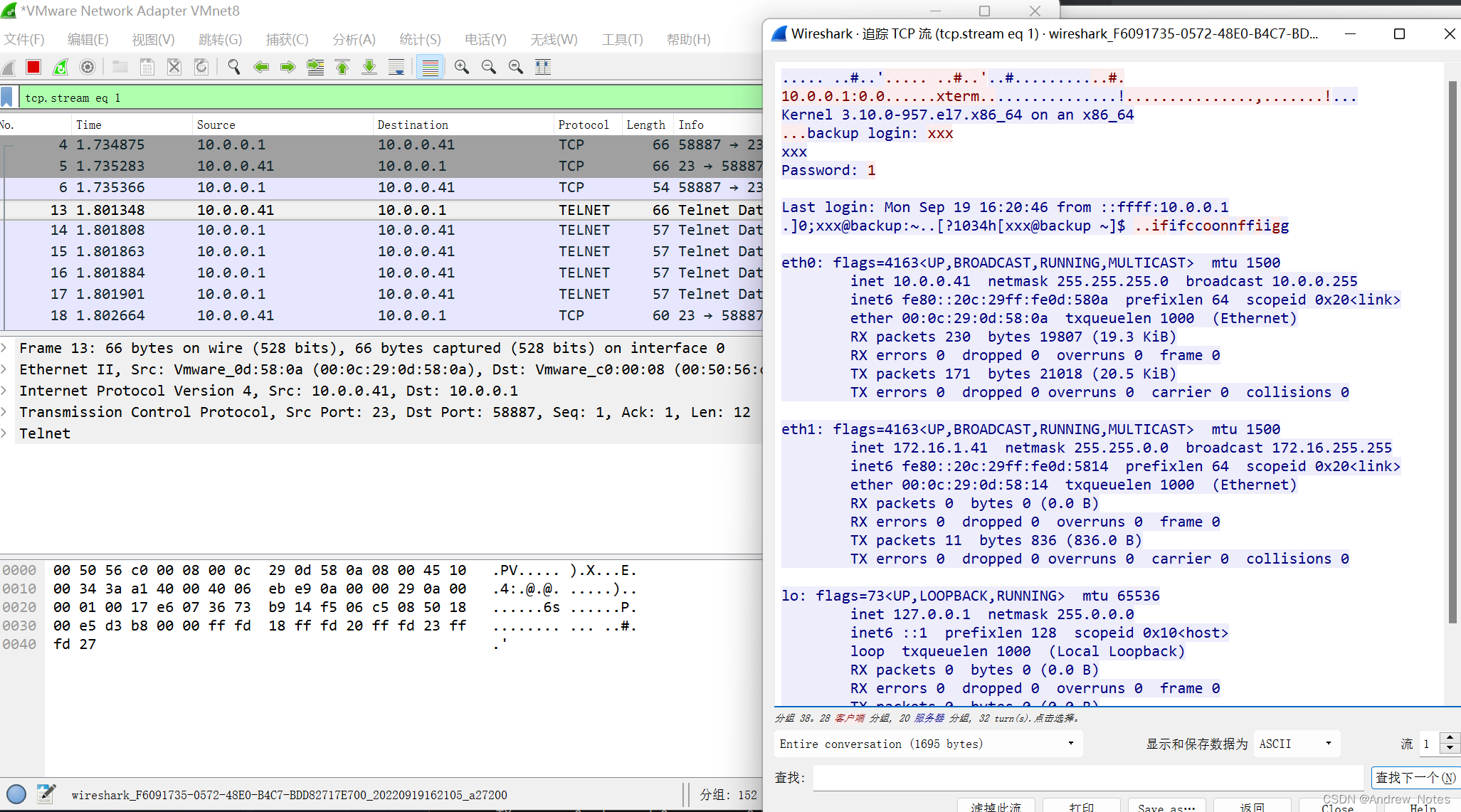Click the find packet magnifier icon

coord(233,67)
